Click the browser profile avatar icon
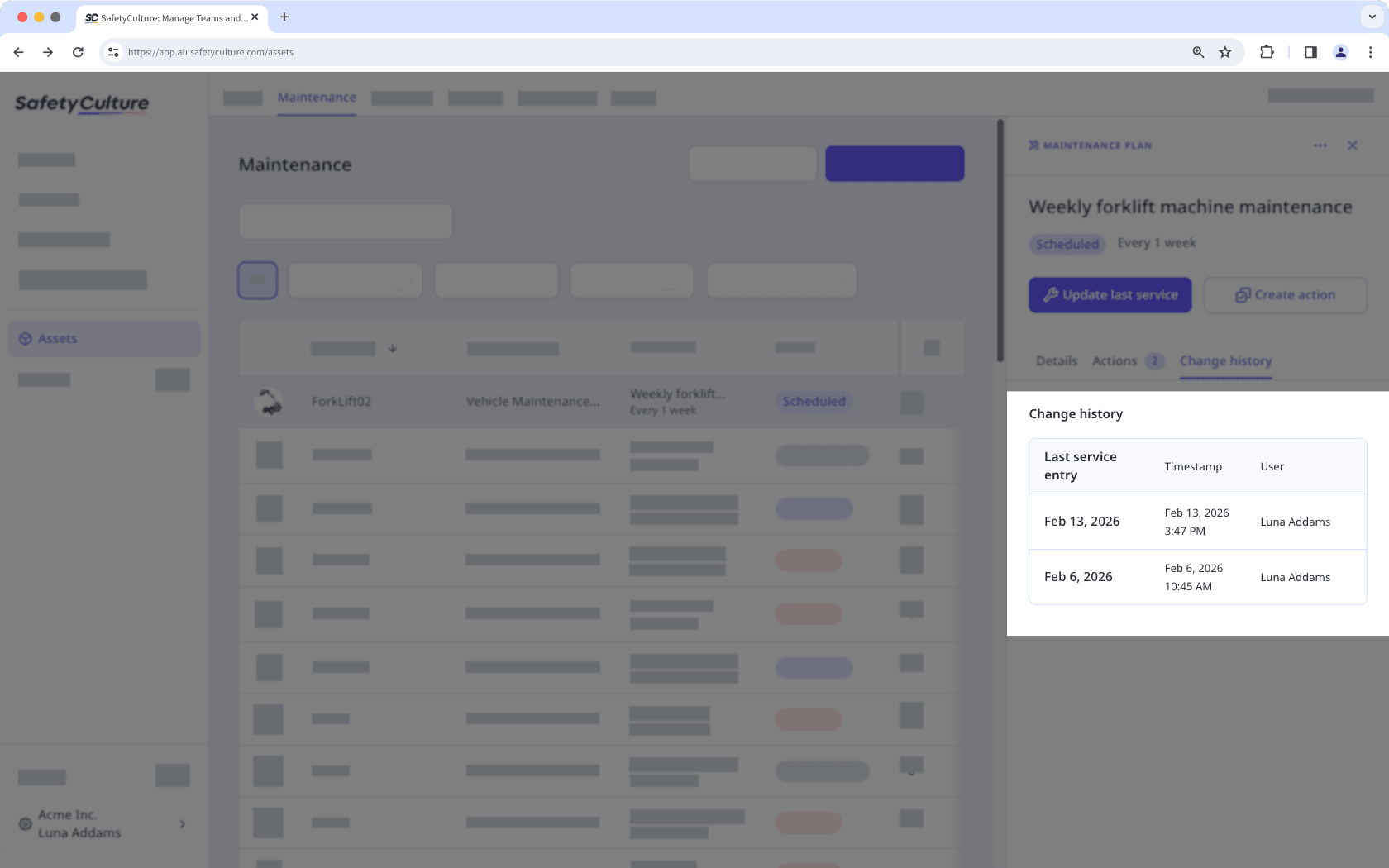The width and height of the screenshot is (1389, 868). [x=1340, y=51]
